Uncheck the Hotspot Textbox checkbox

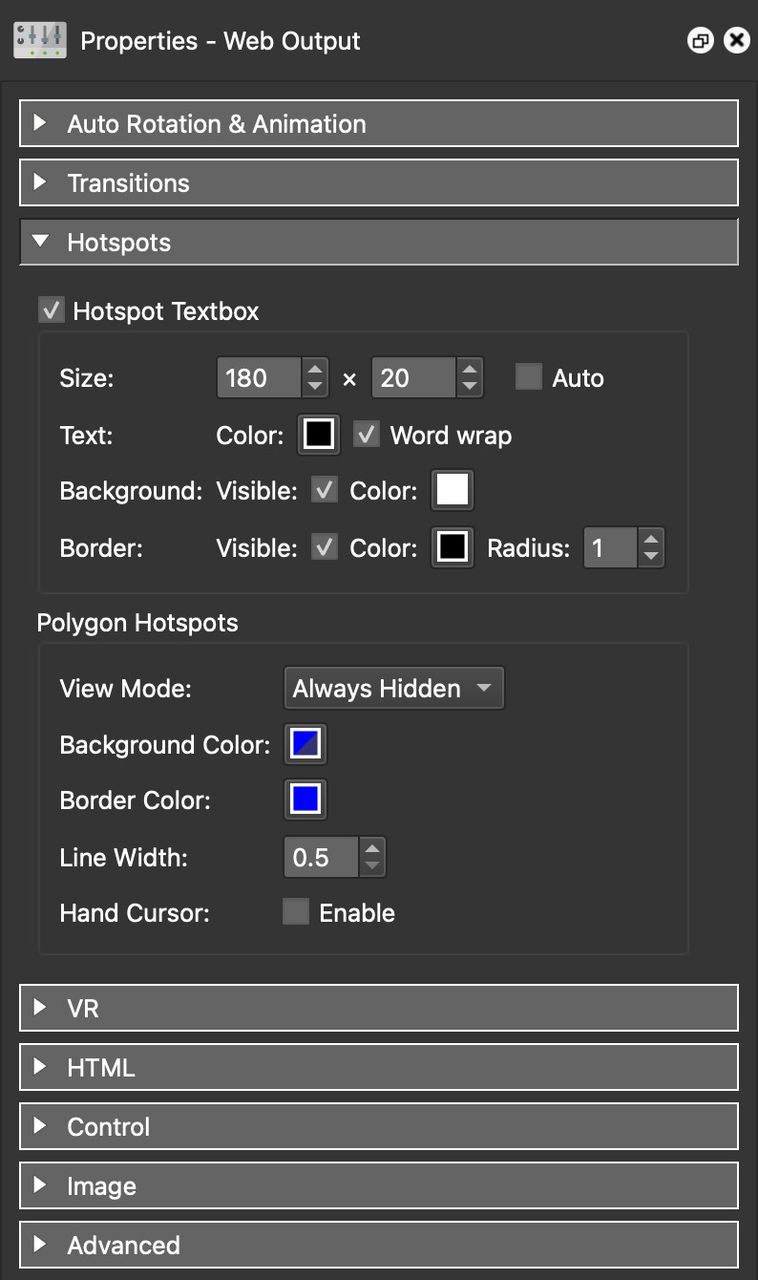[x=51, y=311]
